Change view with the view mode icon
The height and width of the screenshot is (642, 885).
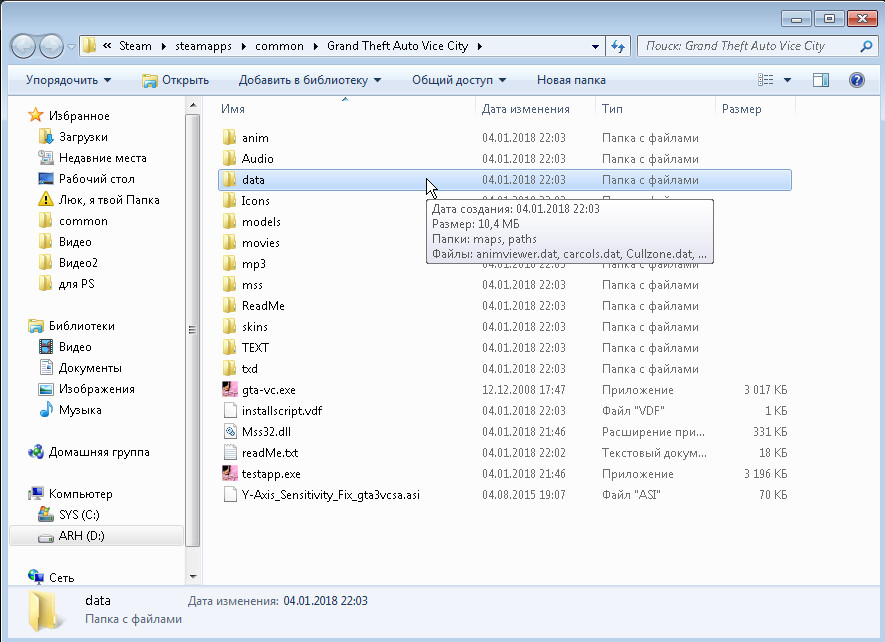[765, 80]
